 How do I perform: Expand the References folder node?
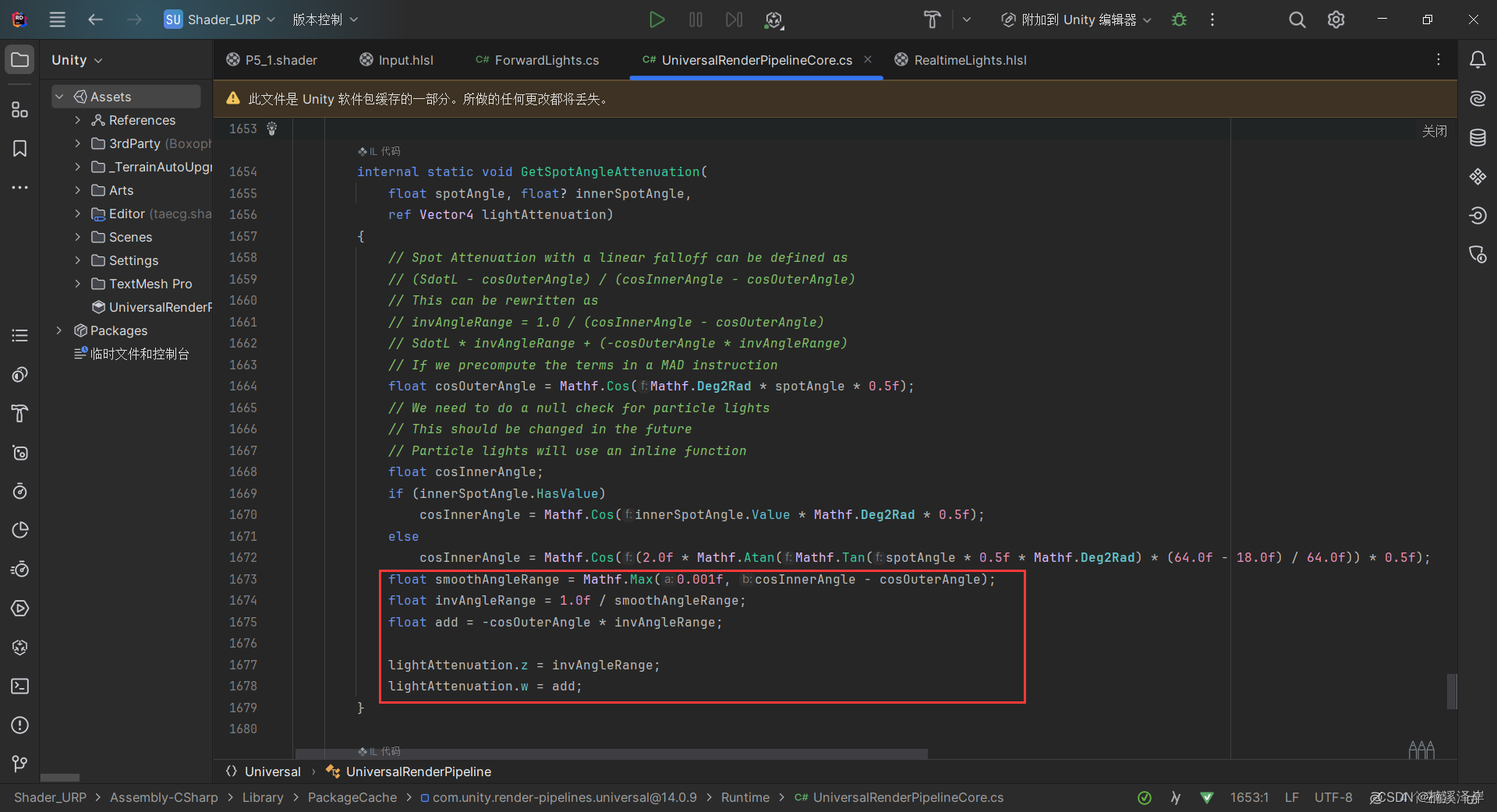click(x=77, y=120)
